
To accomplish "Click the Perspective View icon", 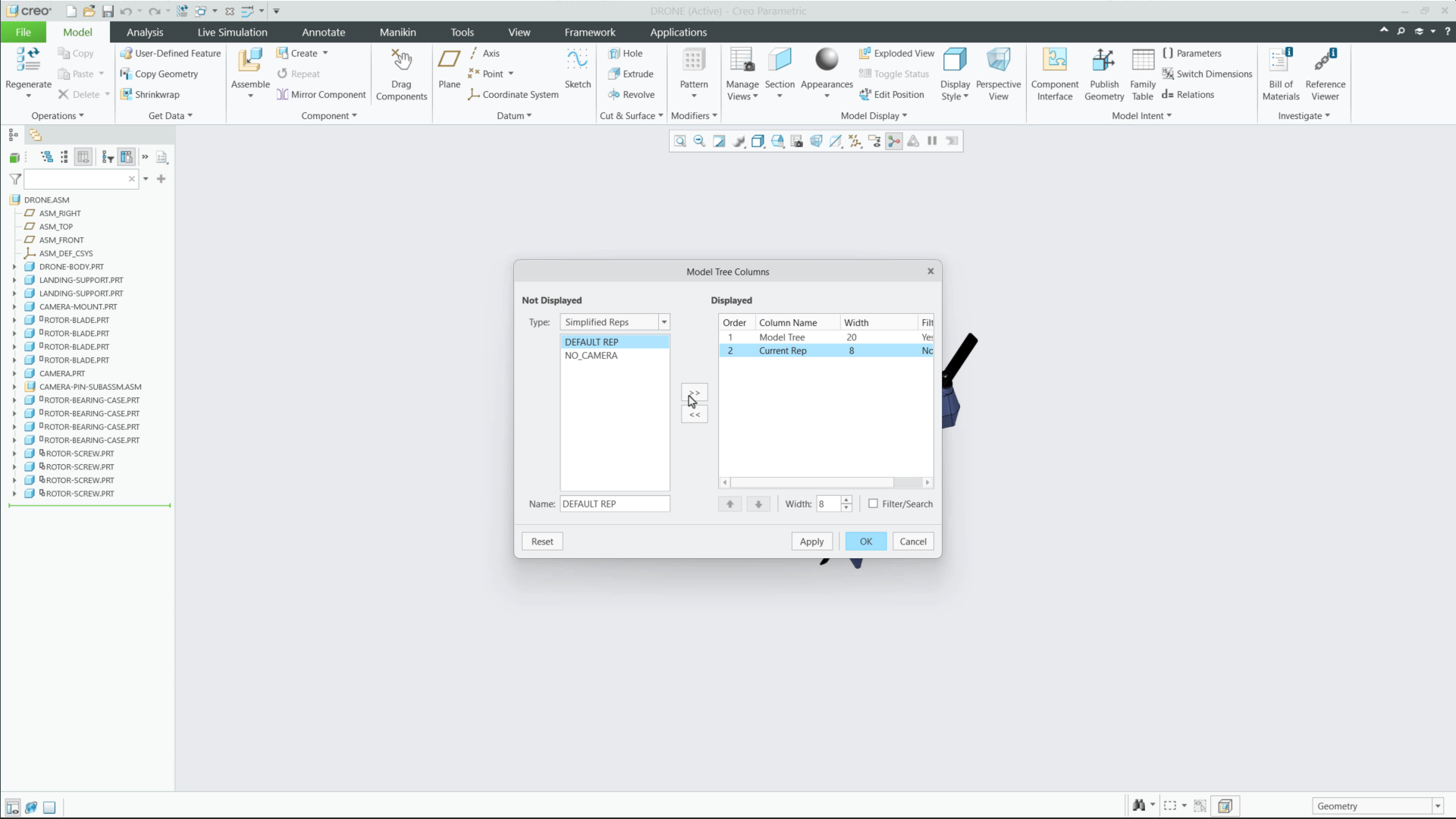I will (x=998, y=61).
